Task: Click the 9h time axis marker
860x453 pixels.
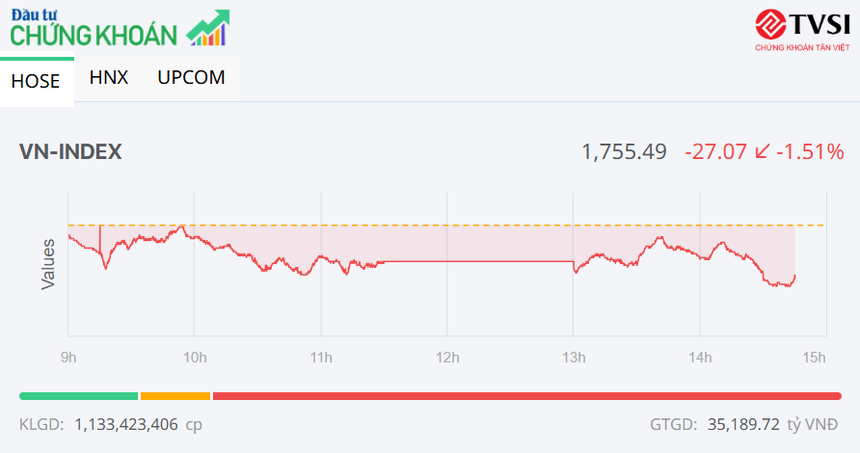Action: (68, 357)
